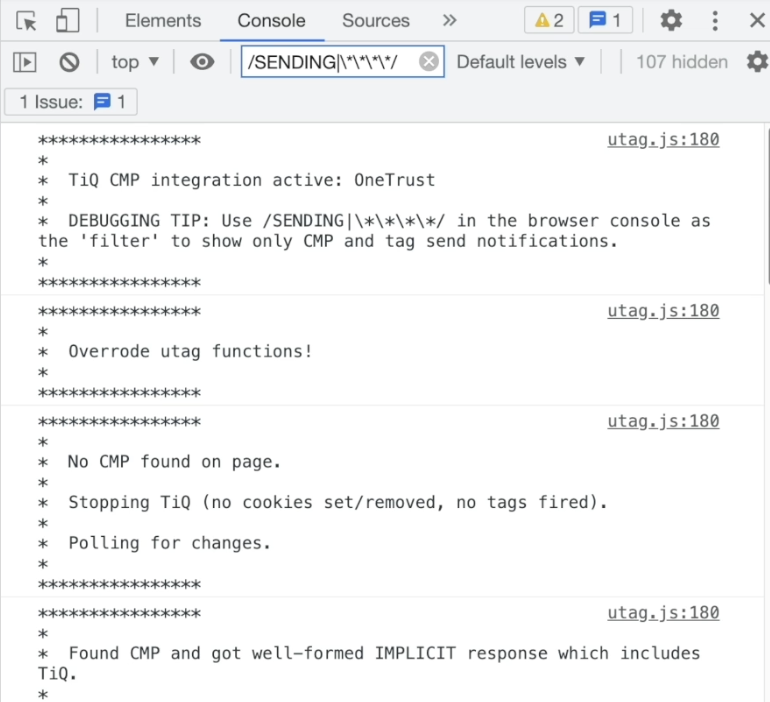Screen dimensions: 770x702
Task: Open the three-dot customize DevTools menu
Action: [715, 21]
